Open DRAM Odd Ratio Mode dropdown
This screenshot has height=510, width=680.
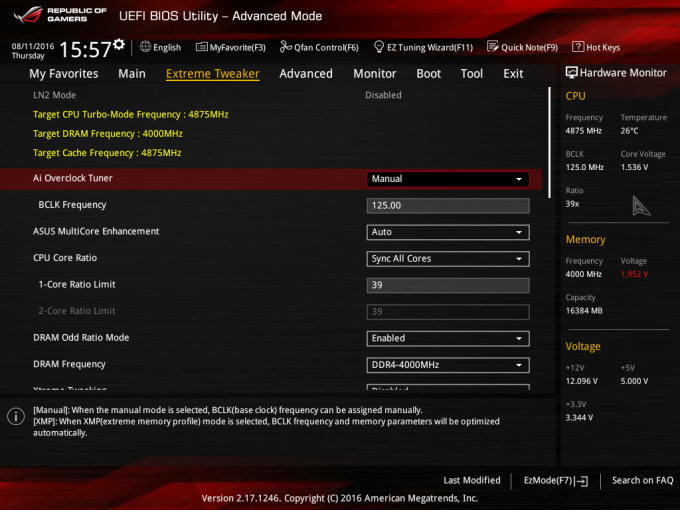pos(448,338)
